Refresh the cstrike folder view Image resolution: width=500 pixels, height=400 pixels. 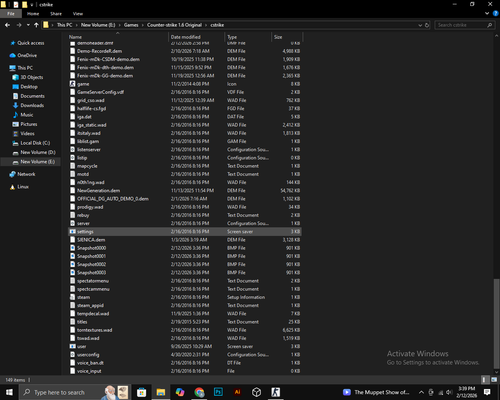coord(427,25)
